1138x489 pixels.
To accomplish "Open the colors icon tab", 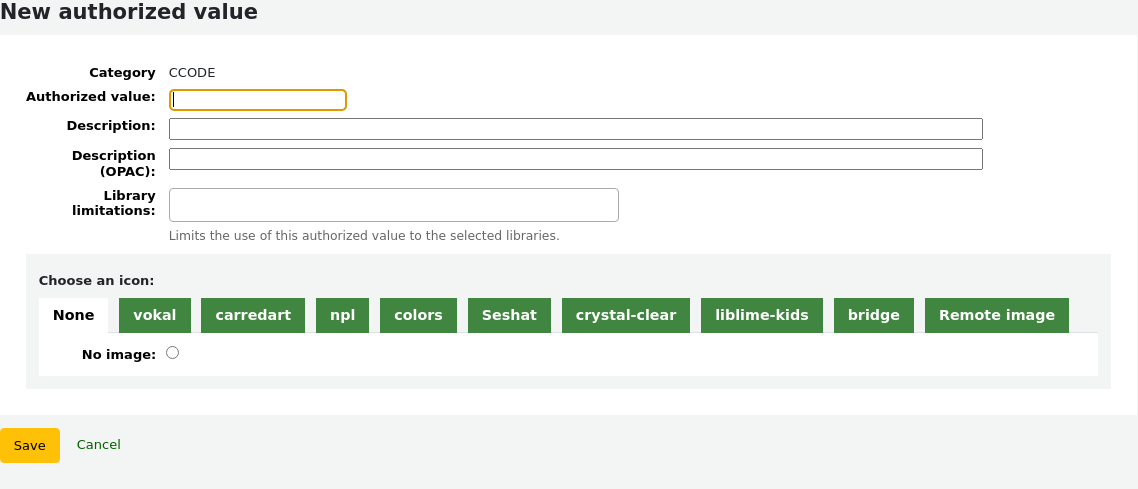I will point(418,315).
